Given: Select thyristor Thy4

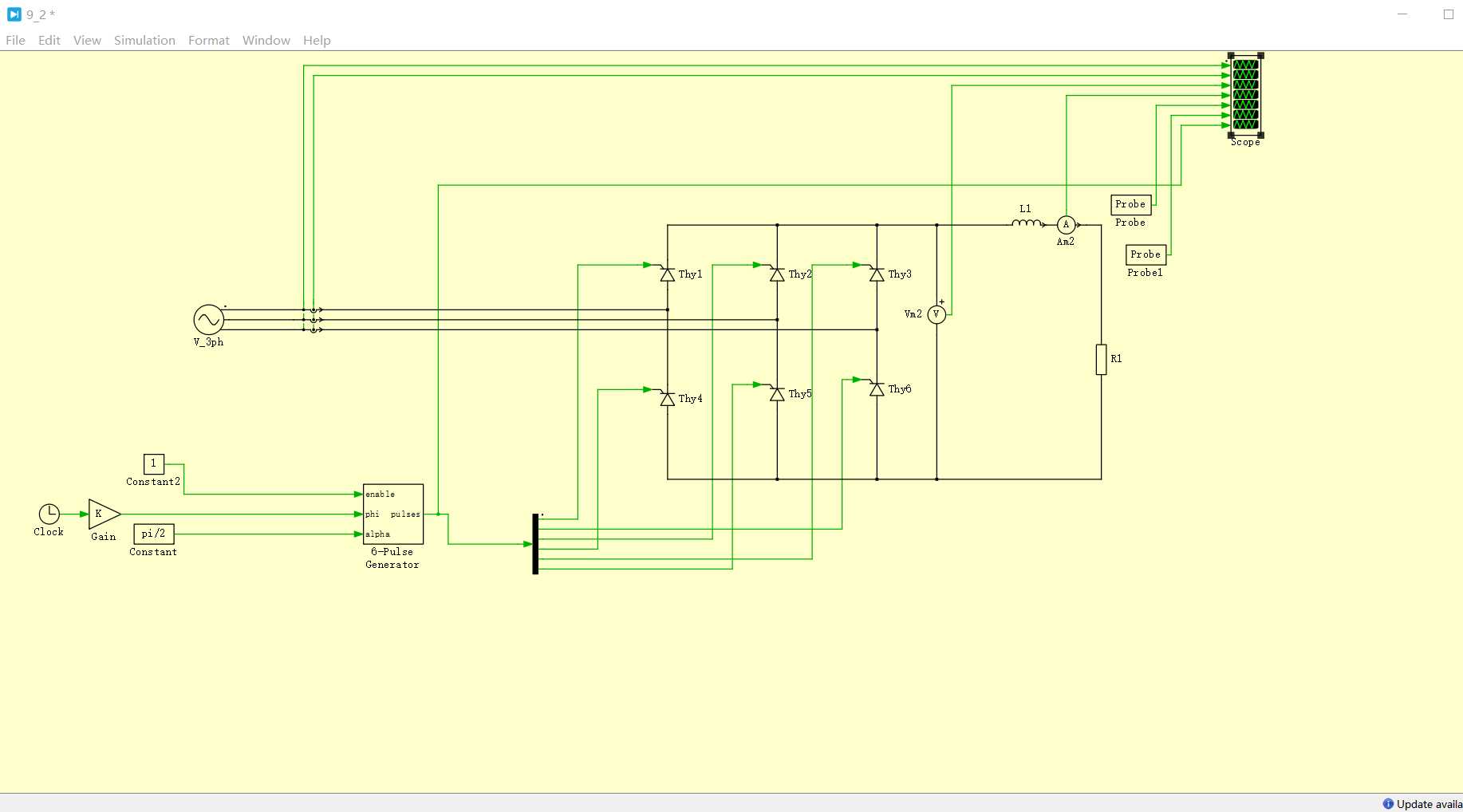Looking at the screenshot, I should pyautogui.click(x=668, y=399).
